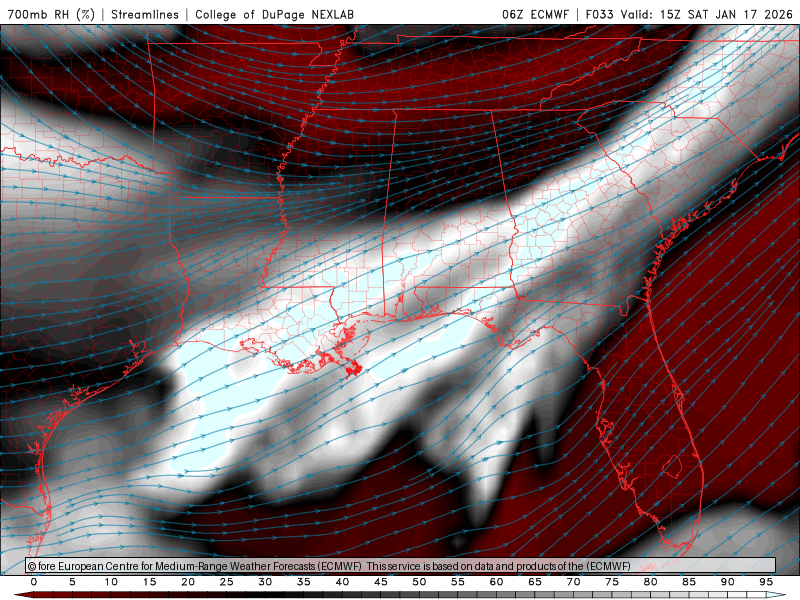Click the 65 value on color scale

[x=535, y=582]
